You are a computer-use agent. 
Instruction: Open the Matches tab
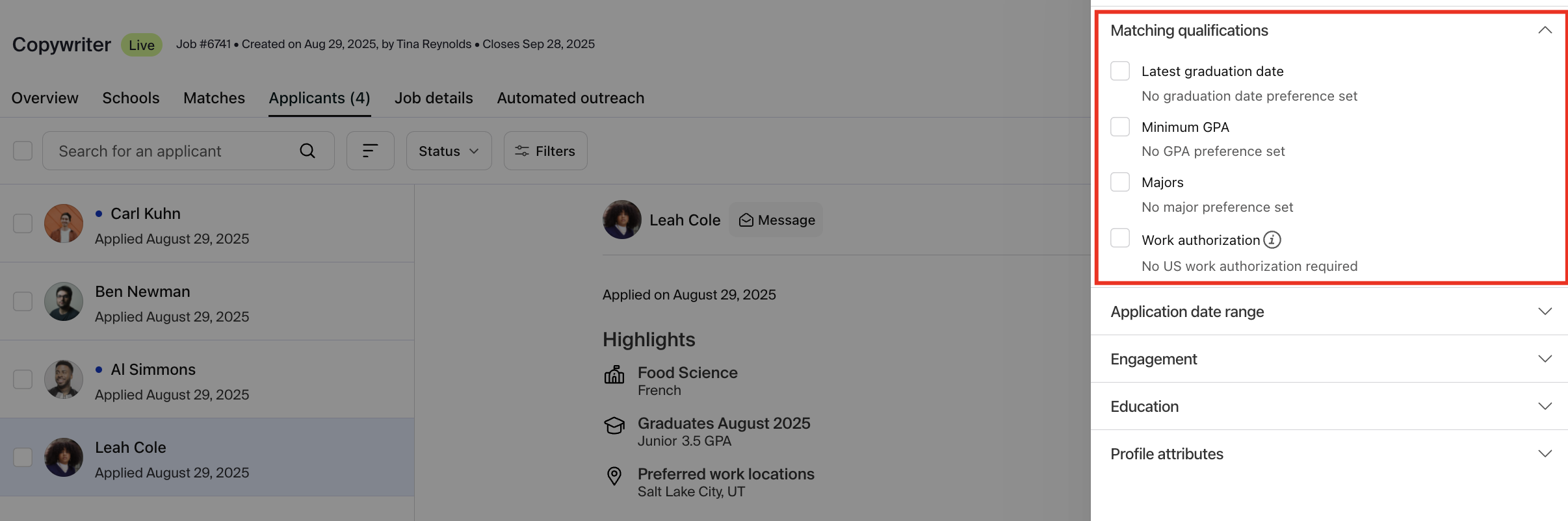point(214,98)
